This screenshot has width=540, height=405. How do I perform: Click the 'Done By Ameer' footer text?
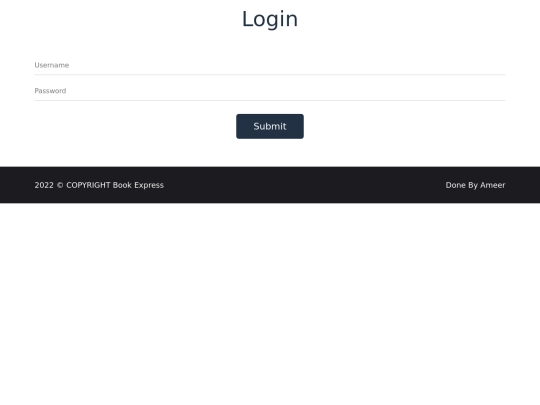pos(475,185)
